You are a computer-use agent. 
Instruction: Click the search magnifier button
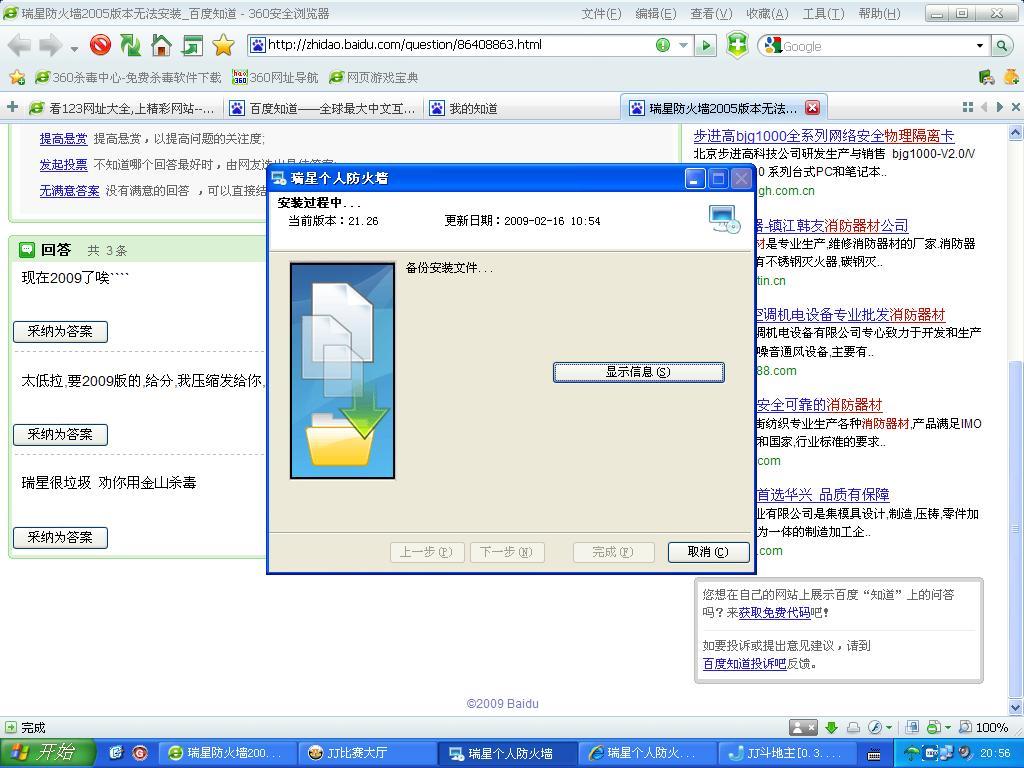[1001, 46]
